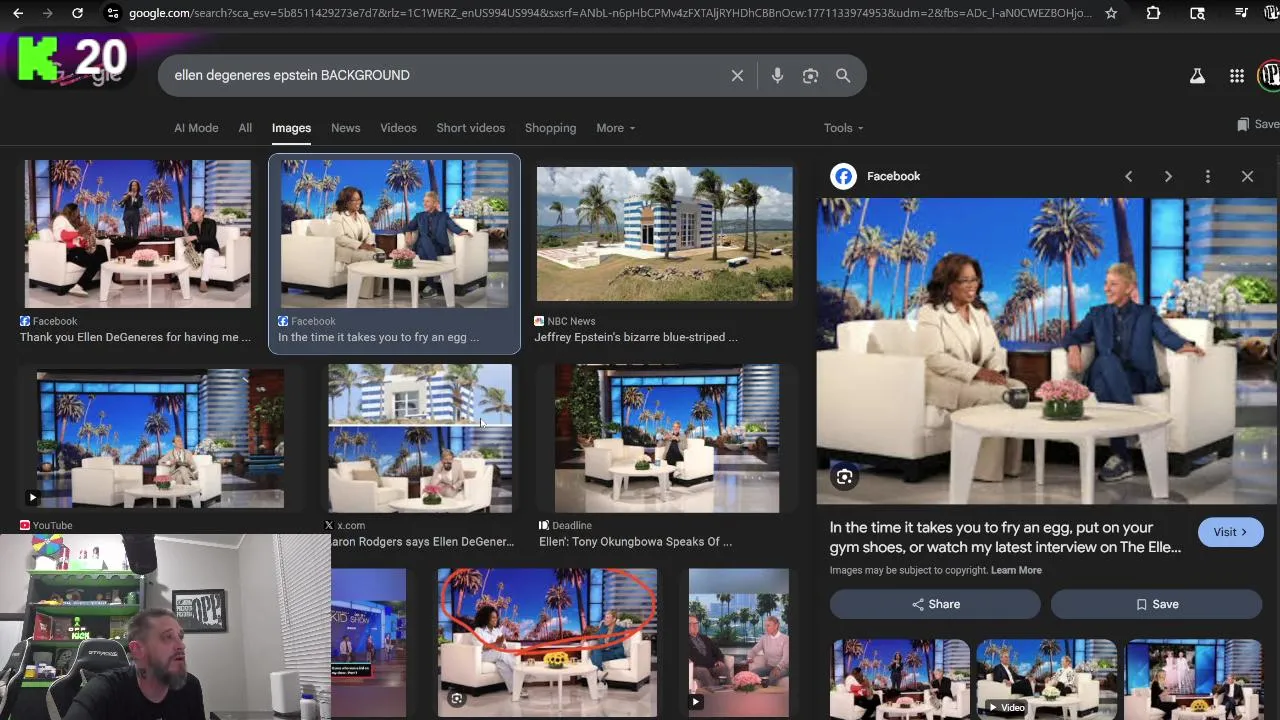The height and width of the screenshot is (720, 1280).
Task: Open Google account profile avatar
Action: (x=1270, y=75)
